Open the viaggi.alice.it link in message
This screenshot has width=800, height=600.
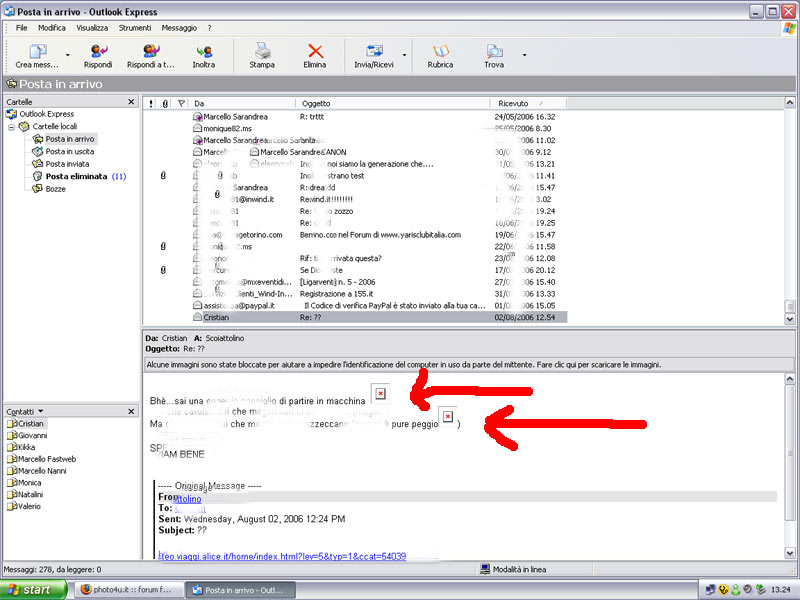click(282, 556)
